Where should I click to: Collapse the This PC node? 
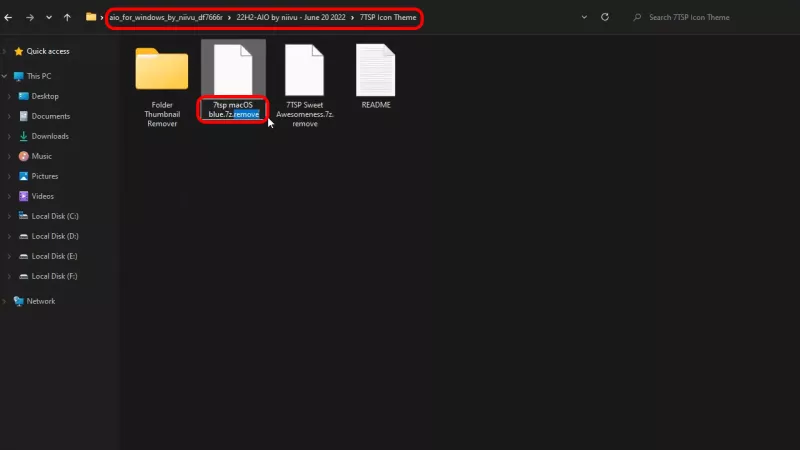pyautogui.click(x=5, y=76)
